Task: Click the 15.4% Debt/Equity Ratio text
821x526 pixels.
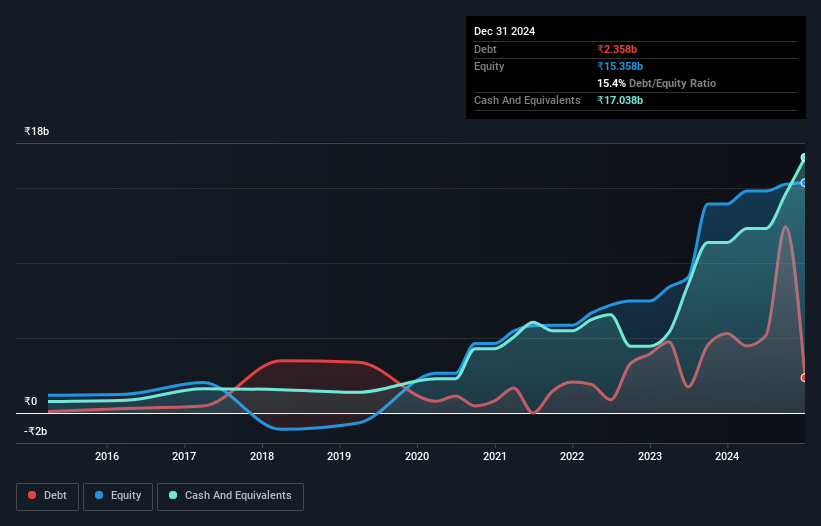Action: coord(657,83)
